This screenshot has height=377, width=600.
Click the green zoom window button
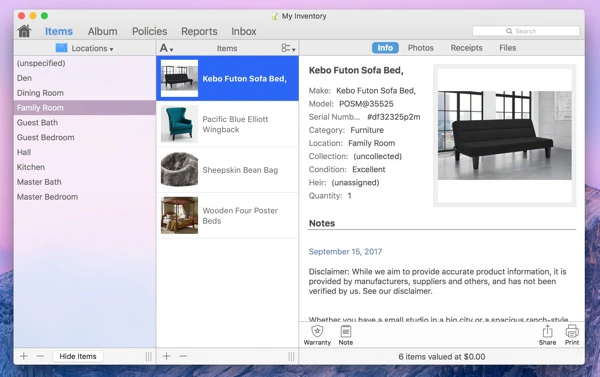(44, 16)
